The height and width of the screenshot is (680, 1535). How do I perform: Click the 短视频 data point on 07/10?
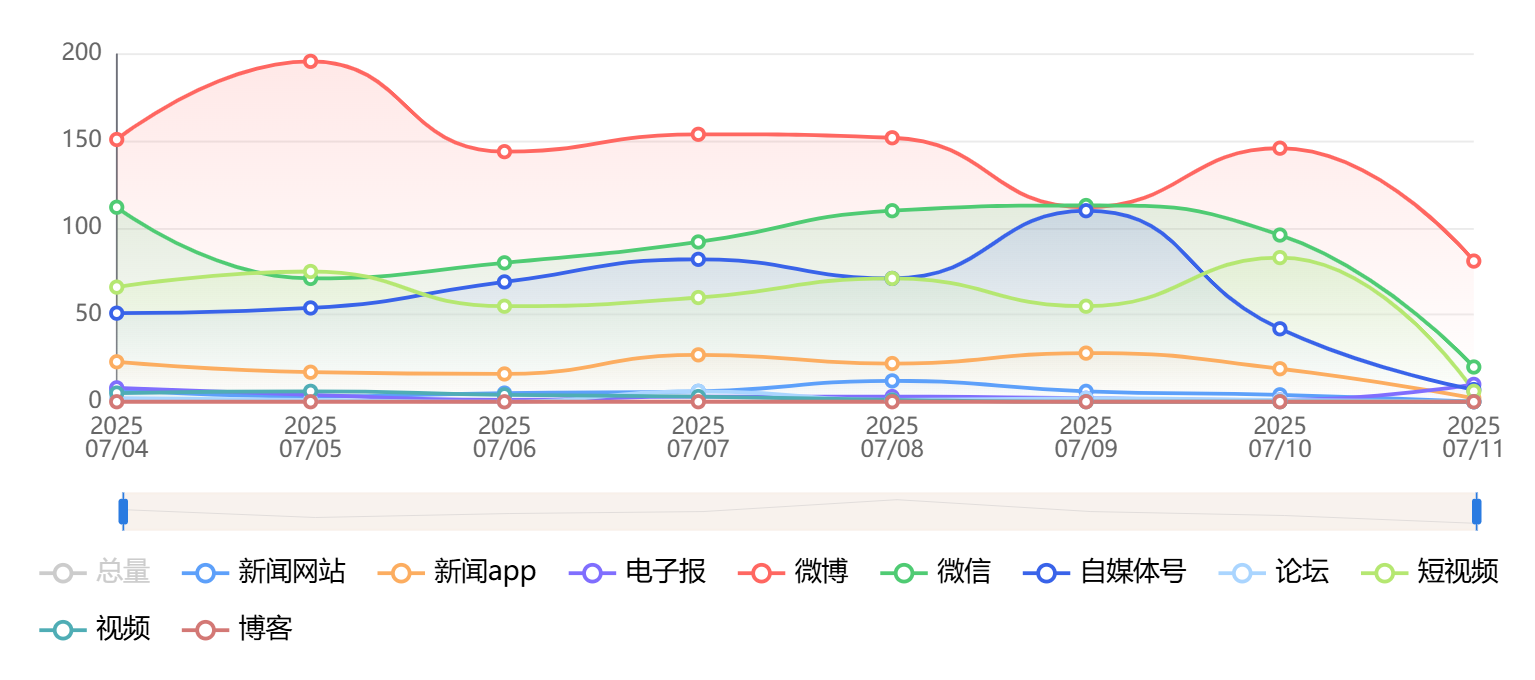1280,258
